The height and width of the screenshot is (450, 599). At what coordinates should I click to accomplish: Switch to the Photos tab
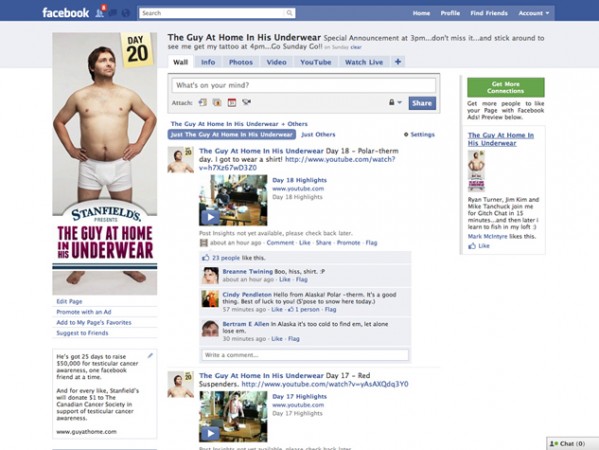241,62
